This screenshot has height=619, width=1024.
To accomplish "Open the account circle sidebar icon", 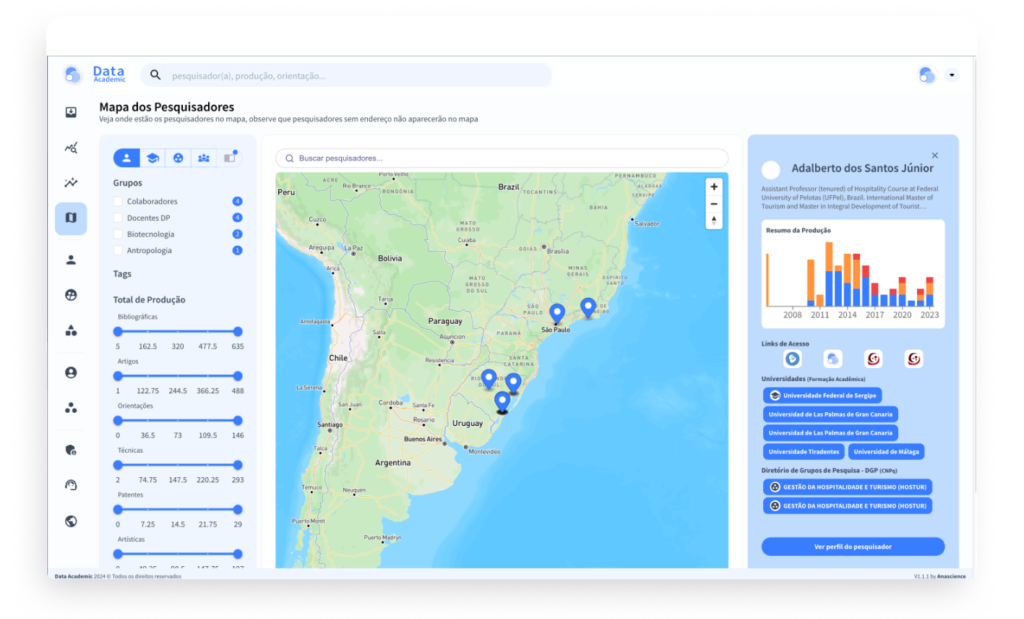I will (x=71, y=372).
